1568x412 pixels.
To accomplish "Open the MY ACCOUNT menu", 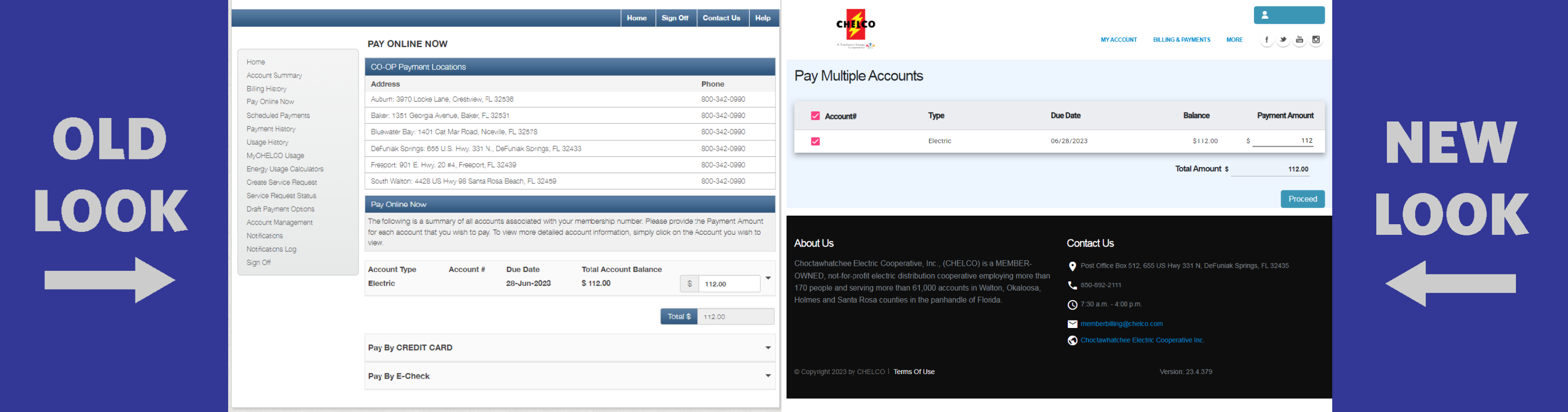I will 1119,40.
